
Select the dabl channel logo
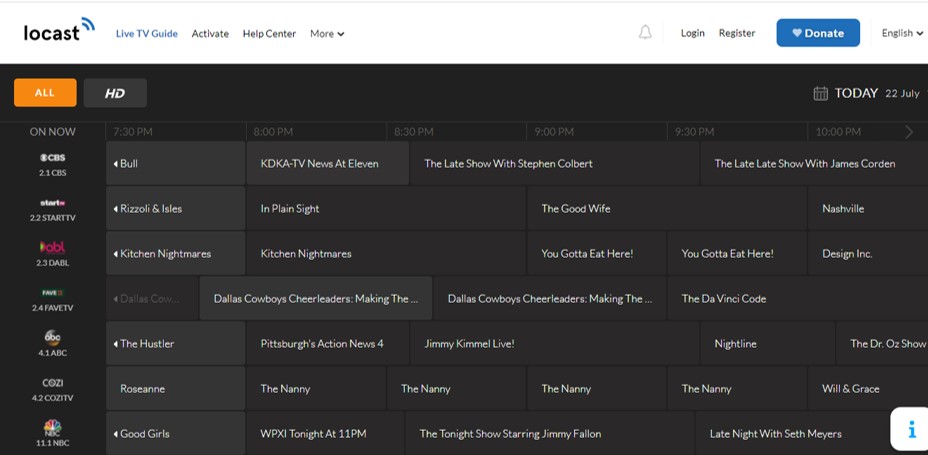coord(52,247)
